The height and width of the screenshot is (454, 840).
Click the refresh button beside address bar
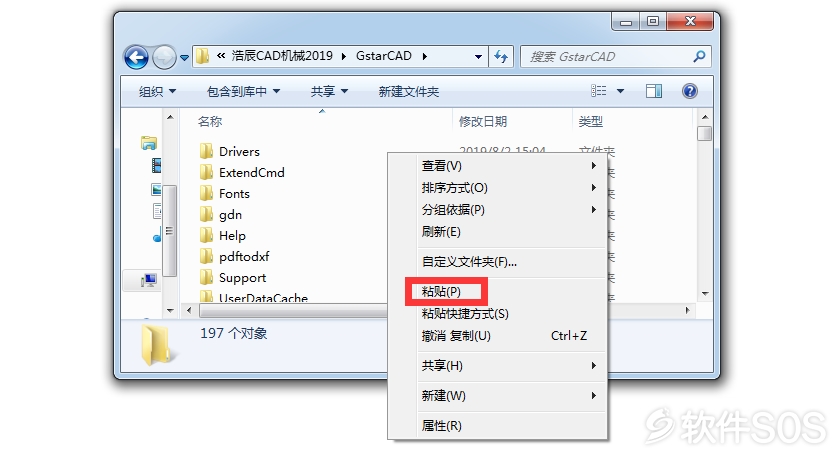point(501,56)
